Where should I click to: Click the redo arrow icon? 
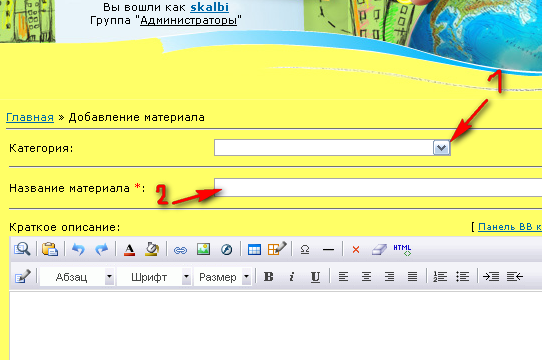(102, 249)
